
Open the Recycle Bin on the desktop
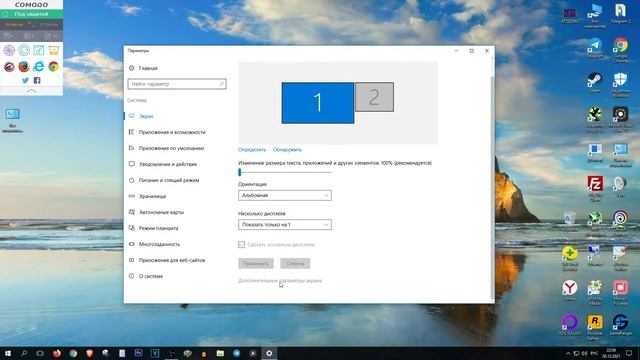(x=569, y=221)
